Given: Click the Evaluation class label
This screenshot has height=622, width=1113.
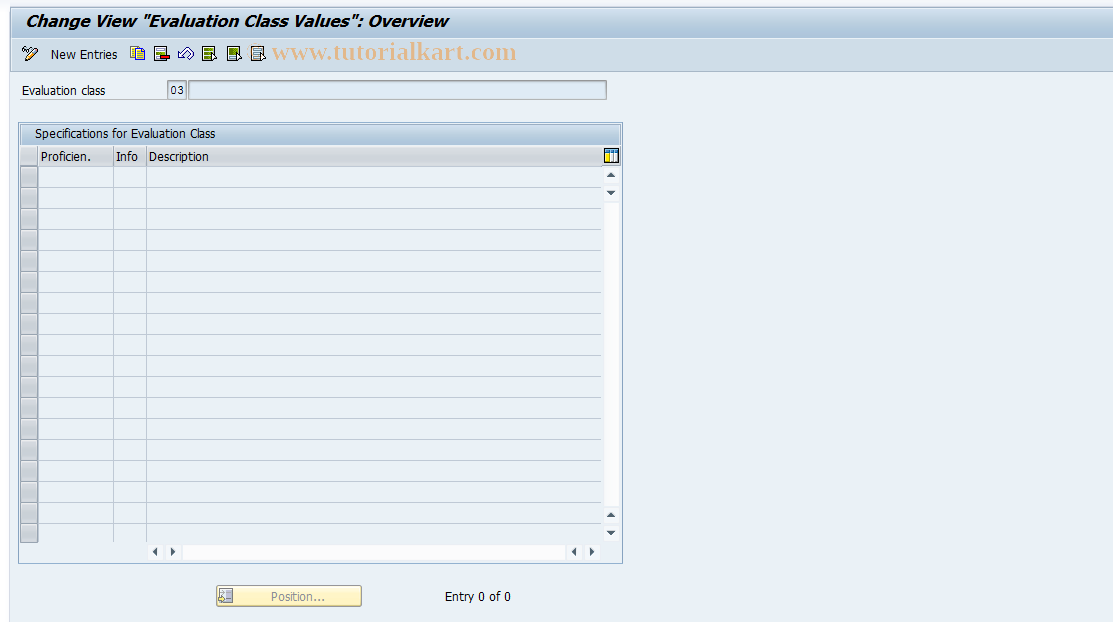Looking at the screenshot, I should coord(63,91).
